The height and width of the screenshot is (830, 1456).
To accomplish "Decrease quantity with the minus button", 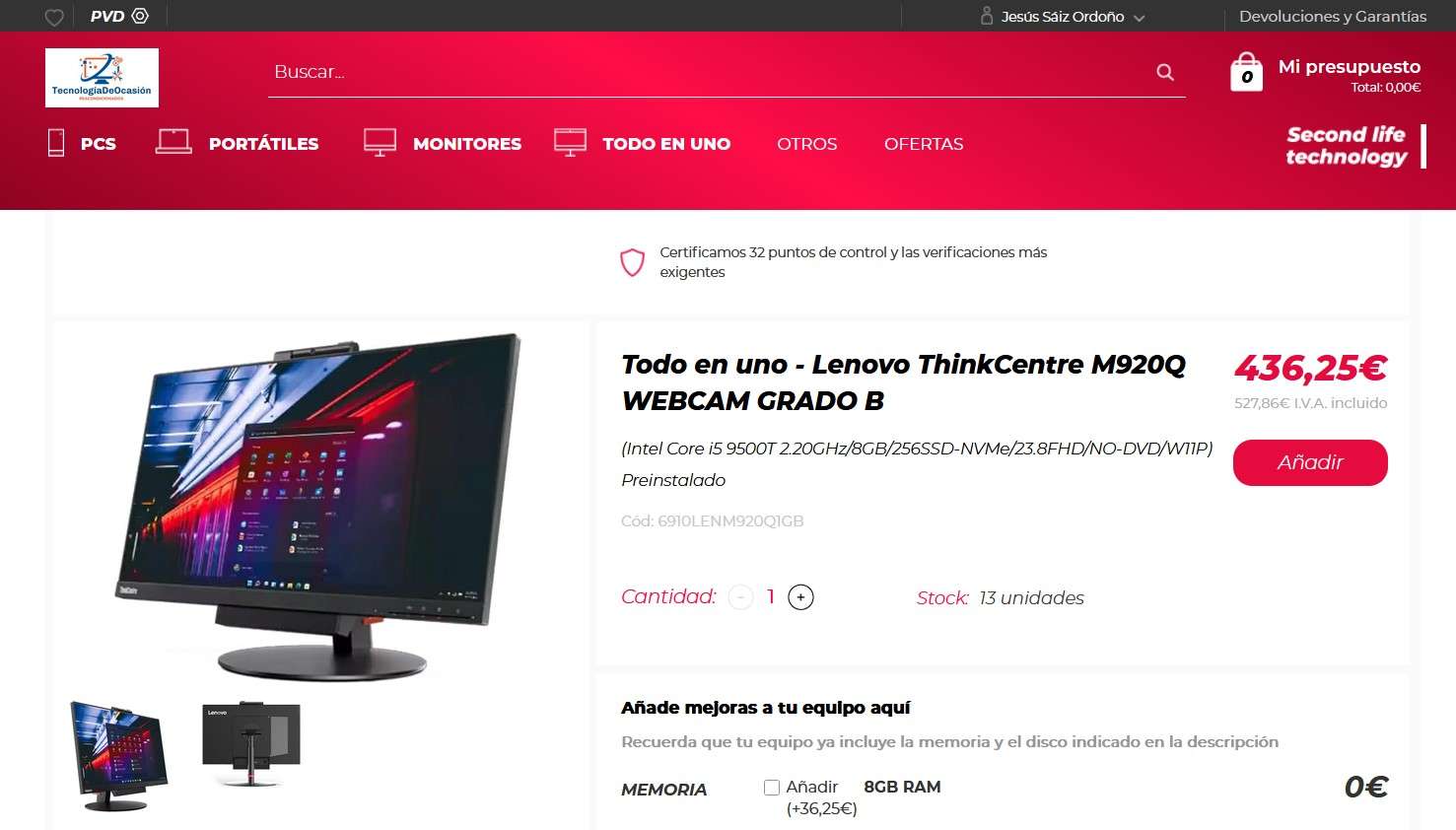I will (740, 597).
